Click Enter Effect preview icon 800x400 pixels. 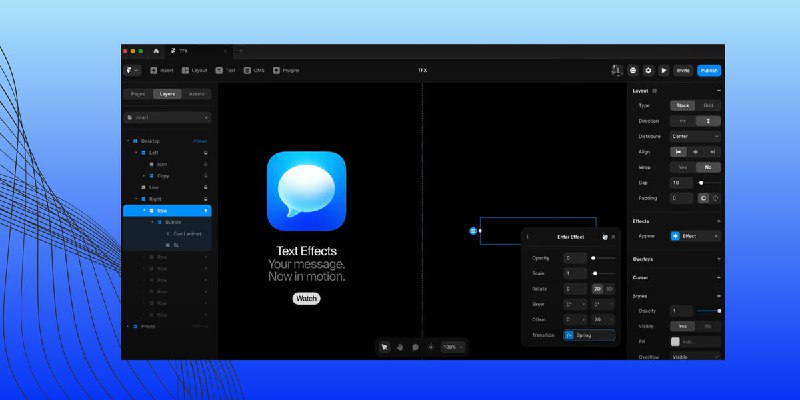(x=605, y=237)
